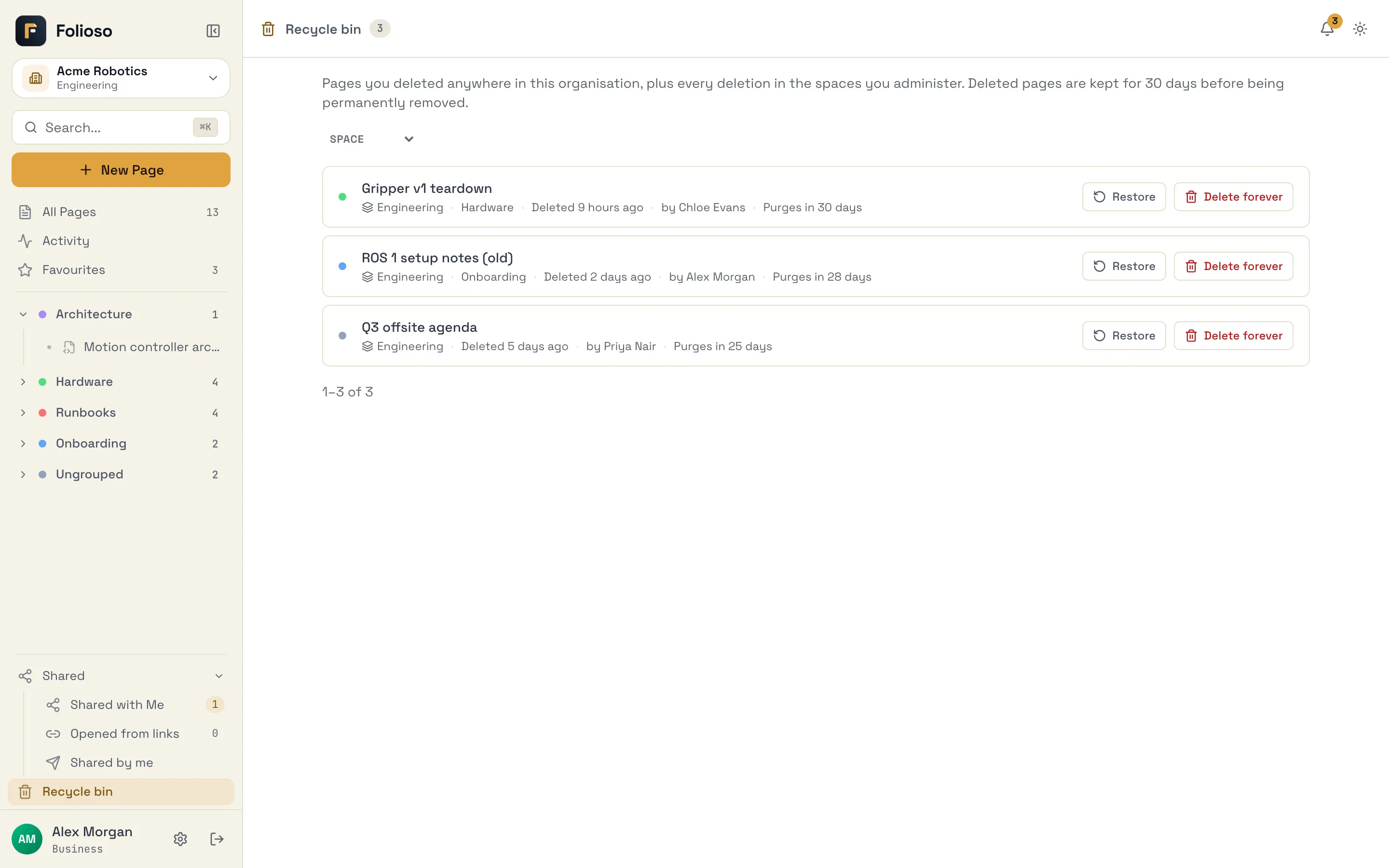Toggle light/dark theme sun icon
Screen dimensions: 1389x868
coord(1360,29)
